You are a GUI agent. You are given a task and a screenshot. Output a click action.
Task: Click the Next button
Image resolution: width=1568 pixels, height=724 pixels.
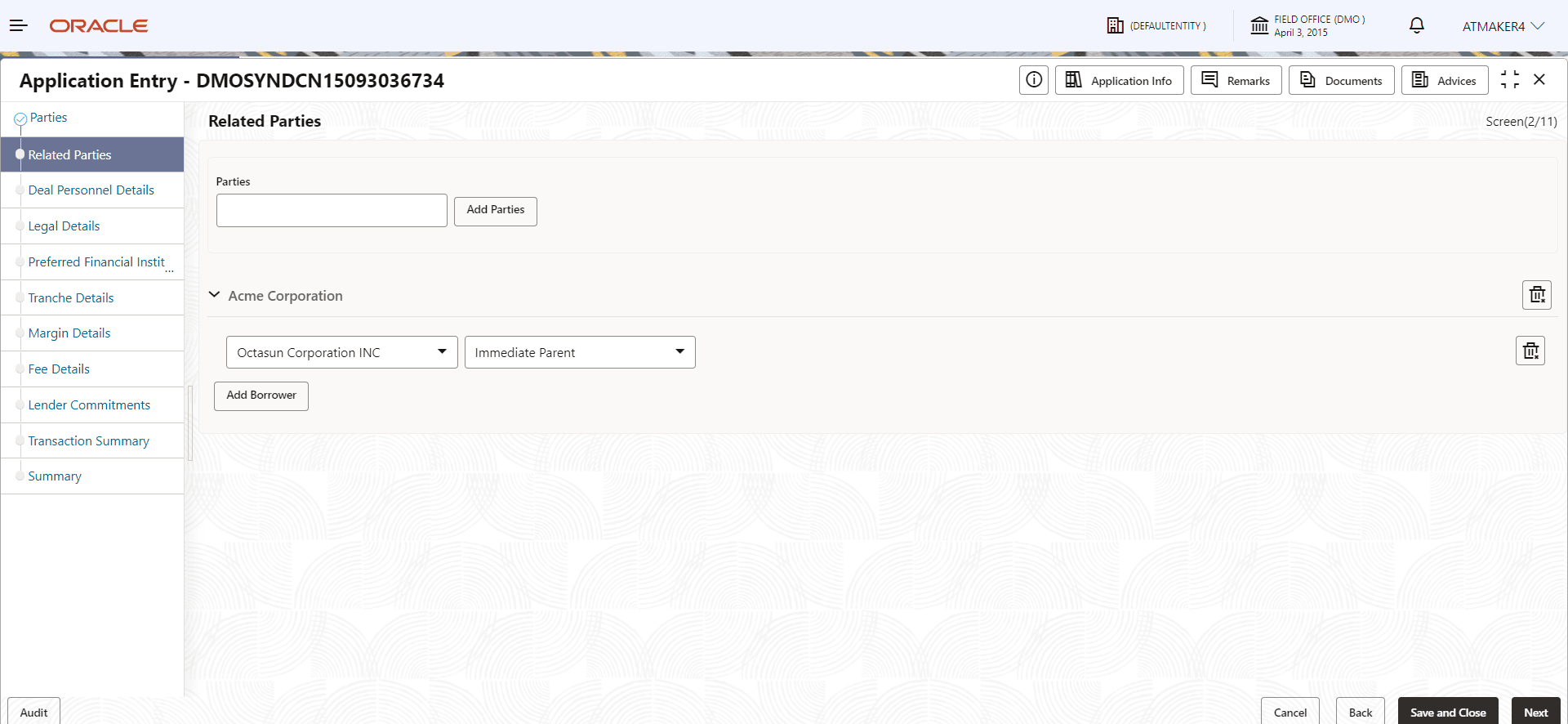coord(1536,712)
